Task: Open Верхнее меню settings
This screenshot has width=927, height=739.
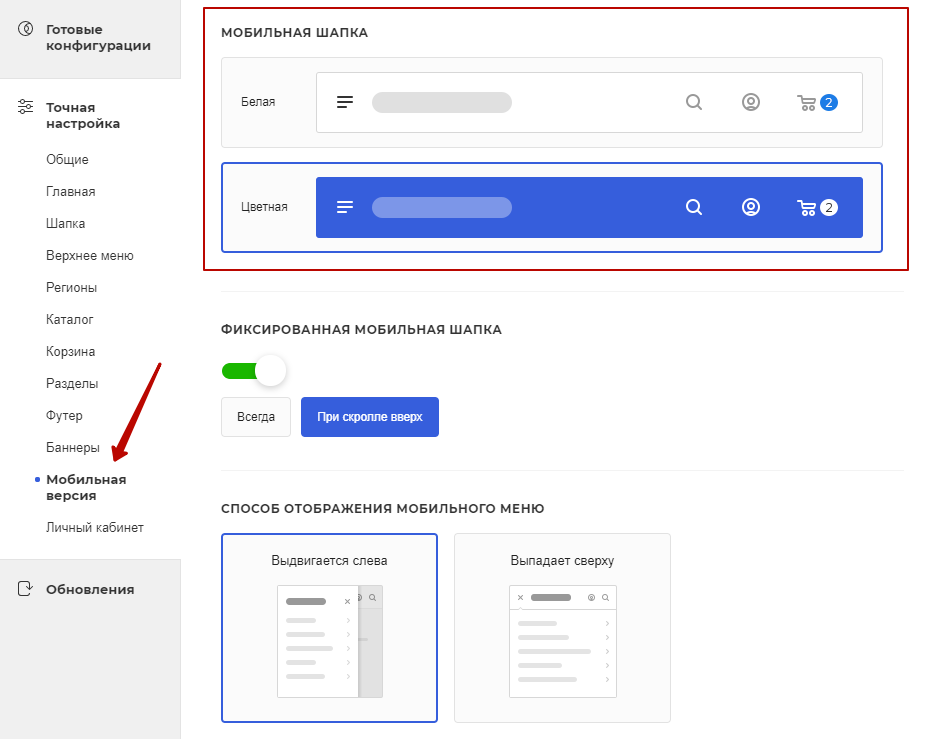Action: point(90,255)
